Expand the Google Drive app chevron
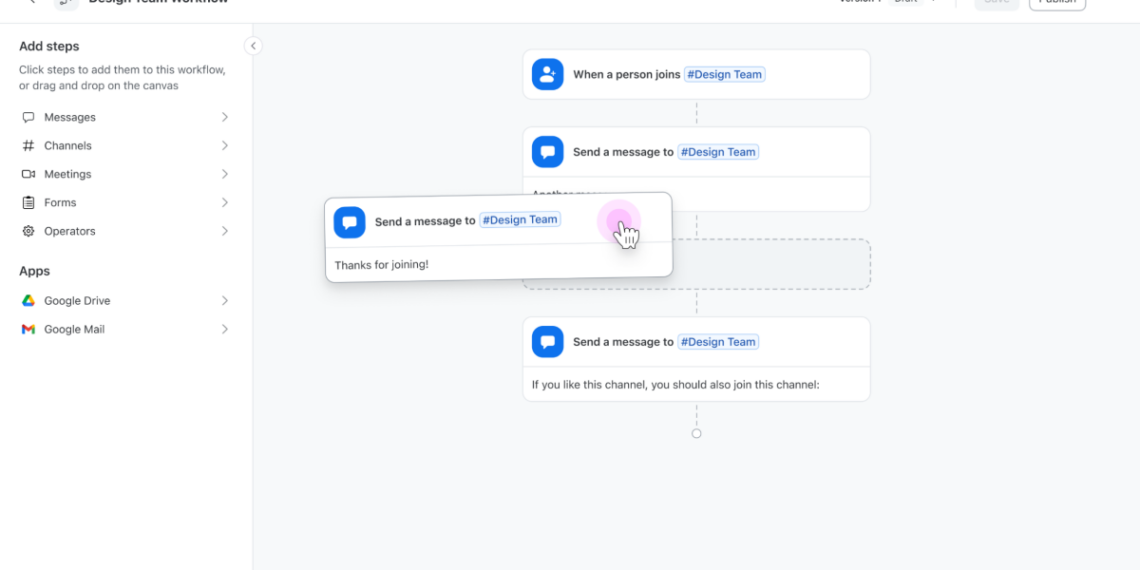1140x570 pixels. pyautogui.click(x=224, y=301)
